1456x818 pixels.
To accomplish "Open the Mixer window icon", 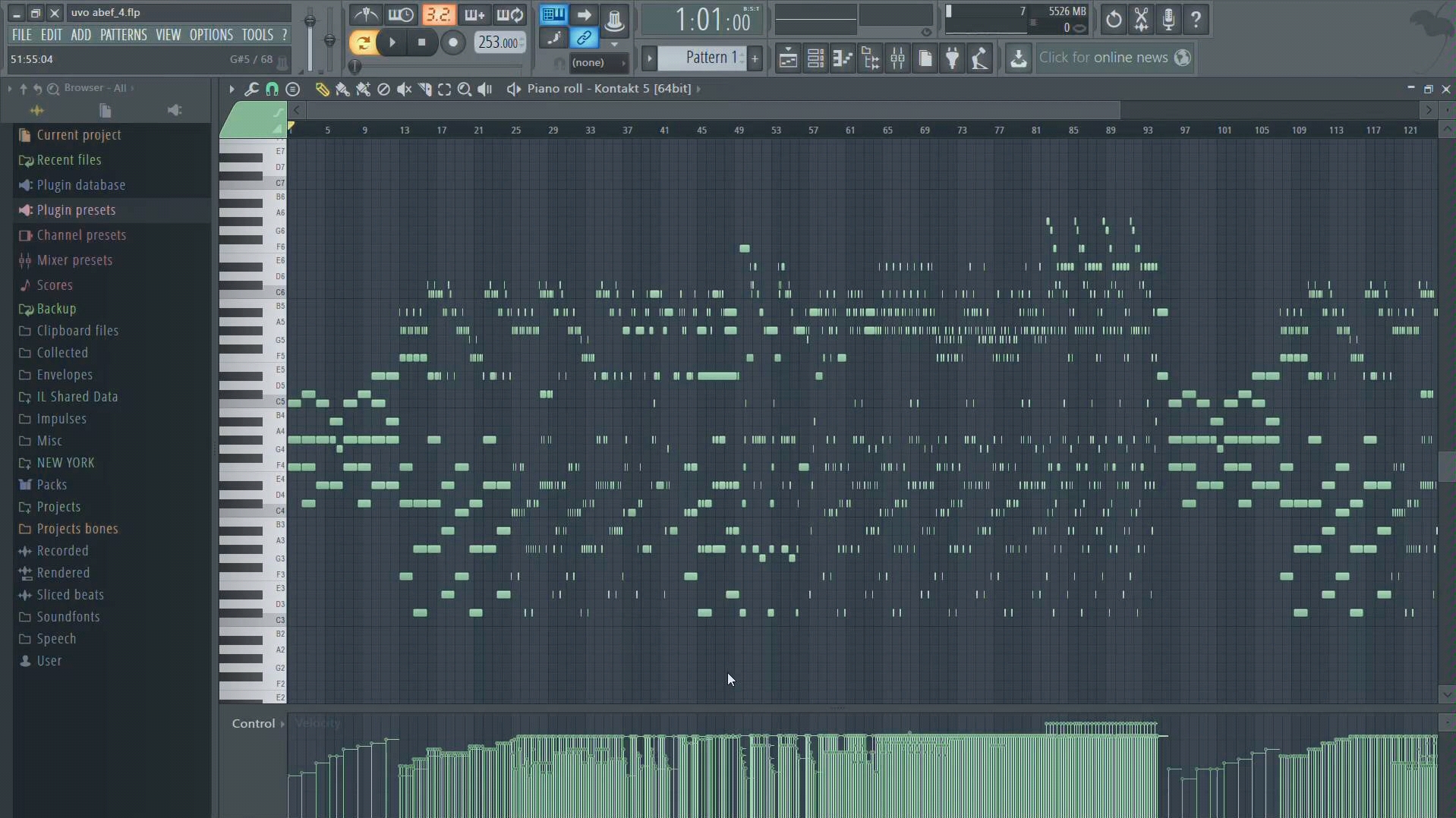I will click(897, 58).
